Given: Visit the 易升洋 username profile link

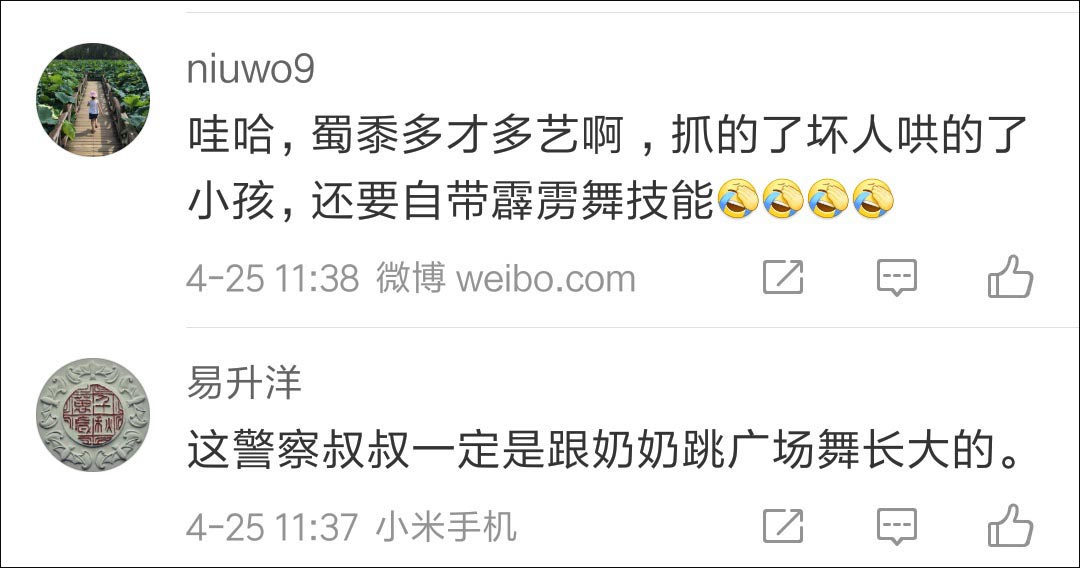Looking at the screenshot, I should [244, 383].
